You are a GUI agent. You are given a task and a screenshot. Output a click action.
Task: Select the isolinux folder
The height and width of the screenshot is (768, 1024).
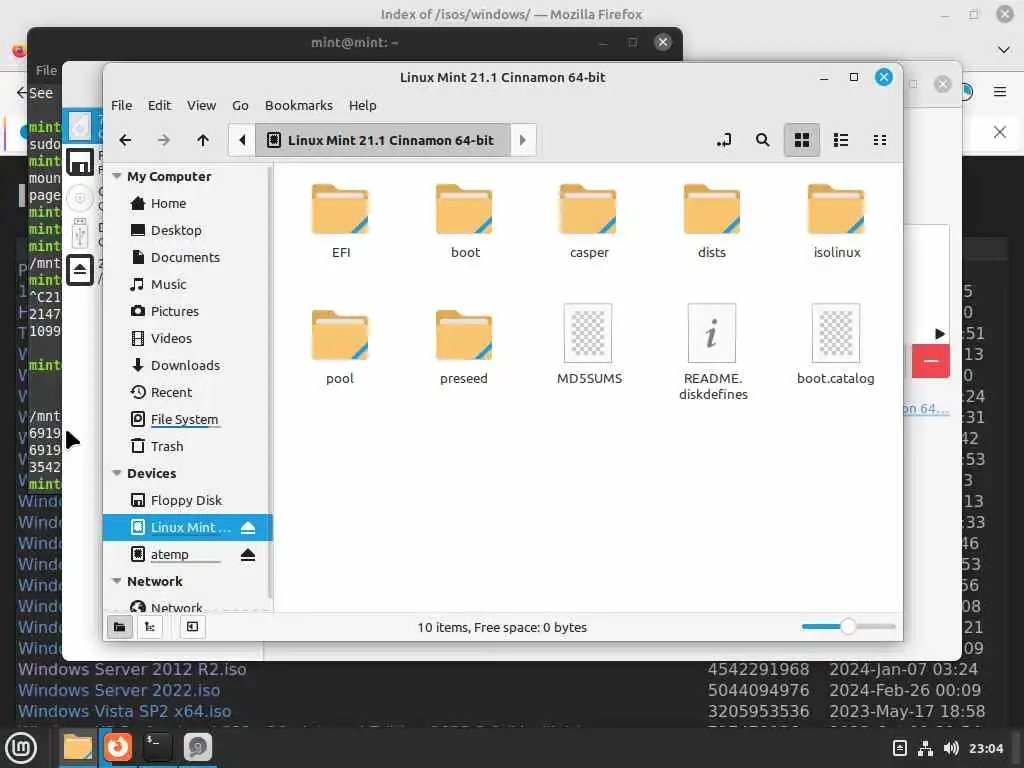pyautogui.click(x=836, y=221)
